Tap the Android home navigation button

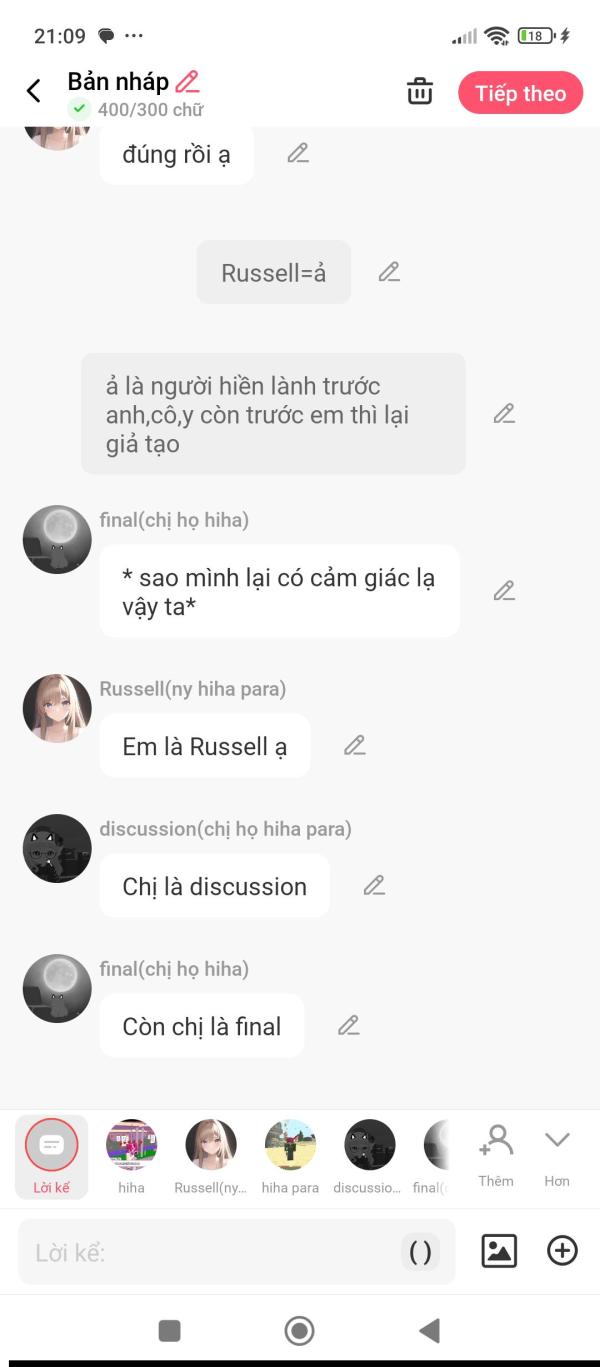(x=299, y=1331)
